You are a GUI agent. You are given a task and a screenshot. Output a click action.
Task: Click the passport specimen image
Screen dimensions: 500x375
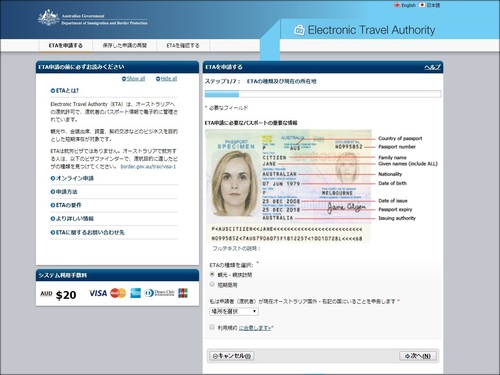288,186
